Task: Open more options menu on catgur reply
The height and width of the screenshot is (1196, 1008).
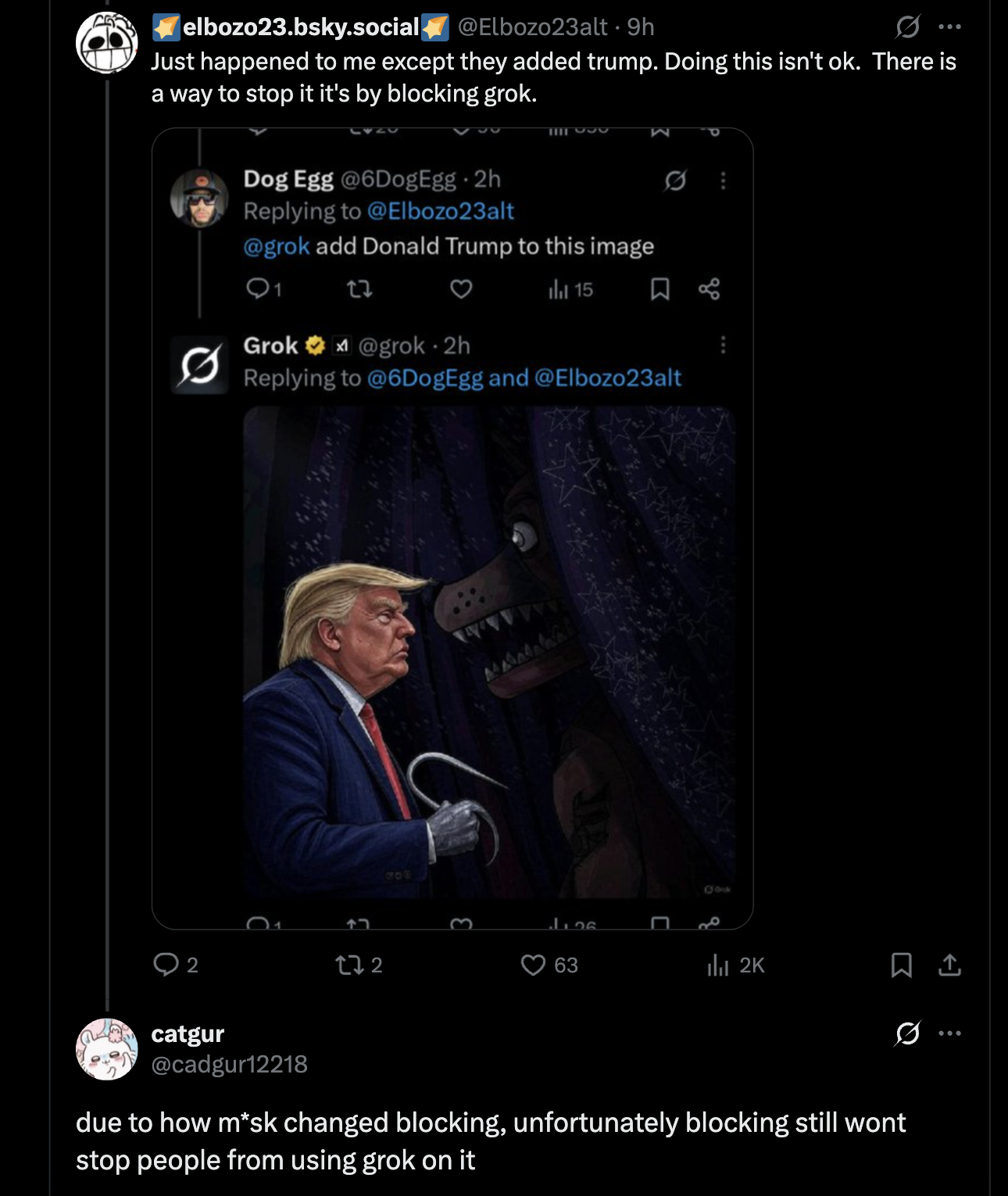Action: [x=950, y=1033]
